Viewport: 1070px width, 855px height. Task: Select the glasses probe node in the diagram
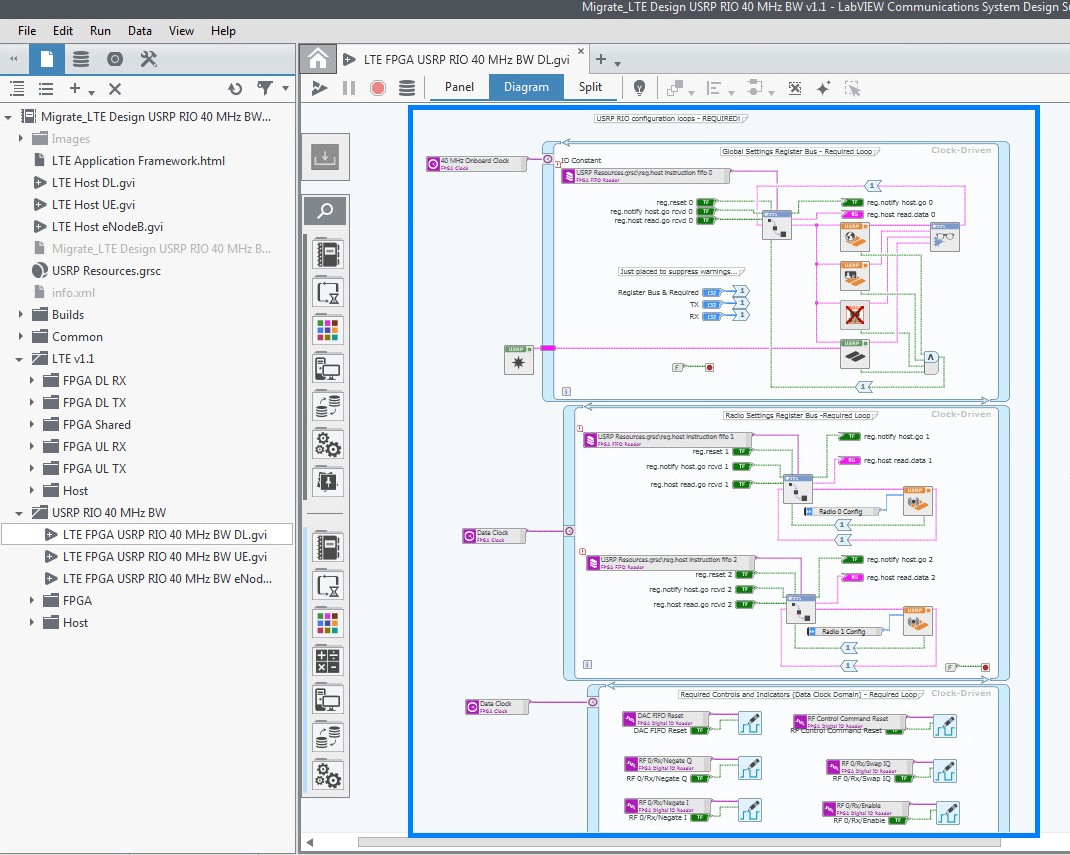945,237
